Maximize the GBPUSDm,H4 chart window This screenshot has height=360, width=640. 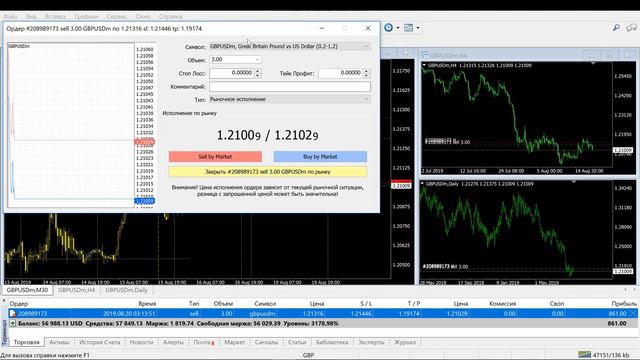point(609,55)
